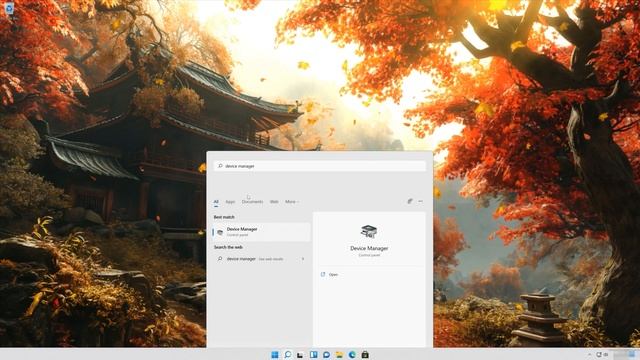
Task: Open the Windows Start button
Action: tap(275, 354)
